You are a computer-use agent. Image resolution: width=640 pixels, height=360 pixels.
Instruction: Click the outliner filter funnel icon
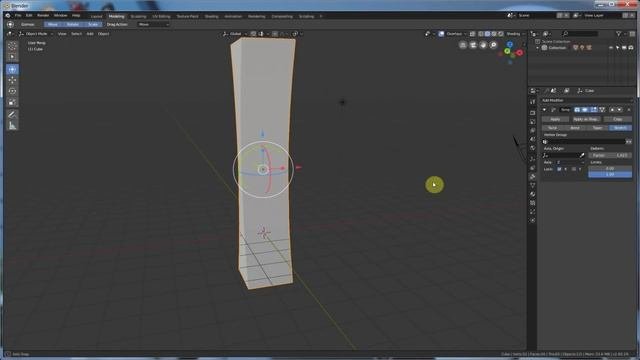619,33
